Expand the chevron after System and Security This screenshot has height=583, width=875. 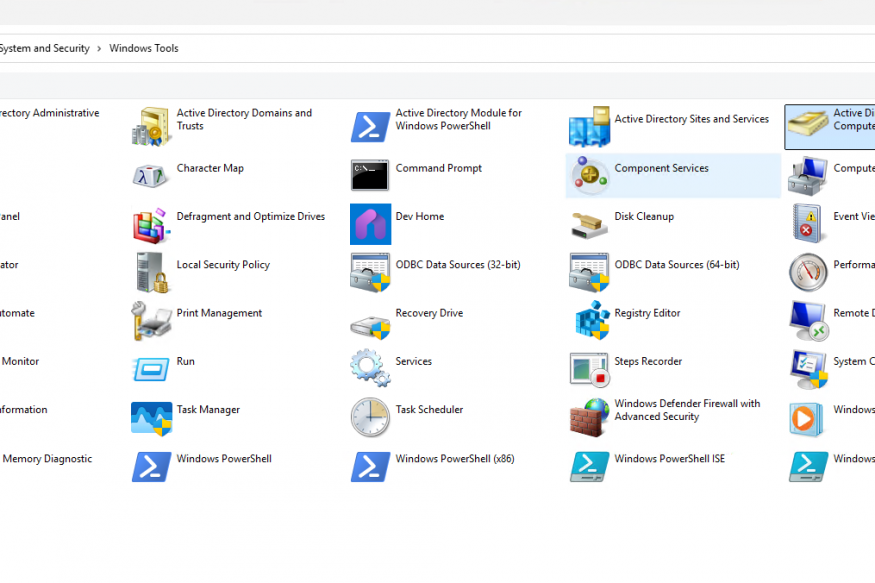[99, 48]
